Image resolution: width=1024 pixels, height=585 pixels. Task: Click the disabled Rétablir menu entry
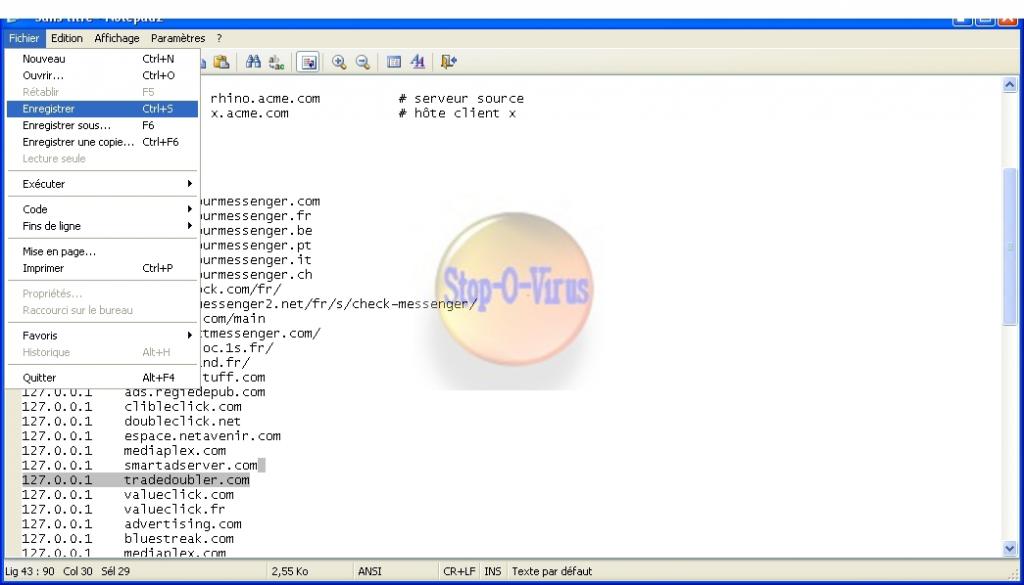click(102, 92)
